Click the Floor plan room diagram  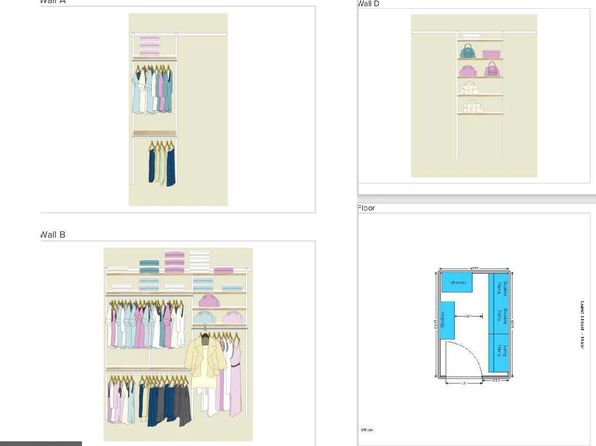pyautogui.click(x=474, y=326)
